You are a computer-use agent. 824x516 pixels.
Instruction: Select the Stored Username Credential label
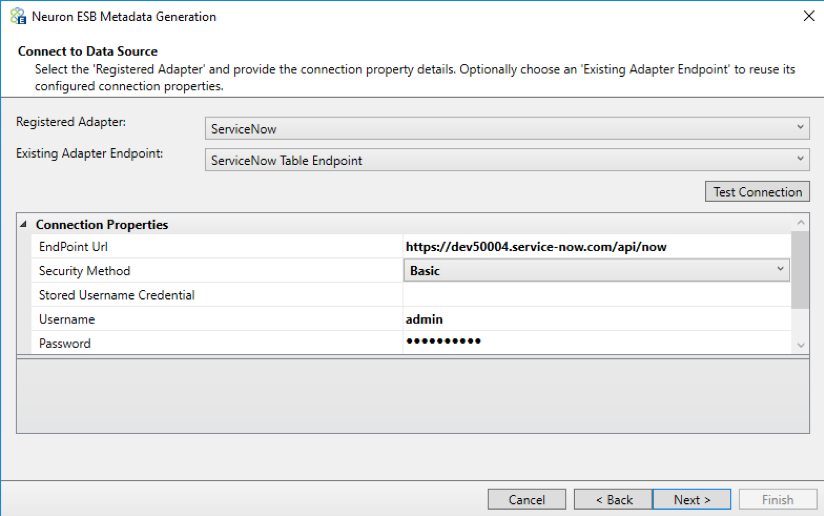pos(117,295)
